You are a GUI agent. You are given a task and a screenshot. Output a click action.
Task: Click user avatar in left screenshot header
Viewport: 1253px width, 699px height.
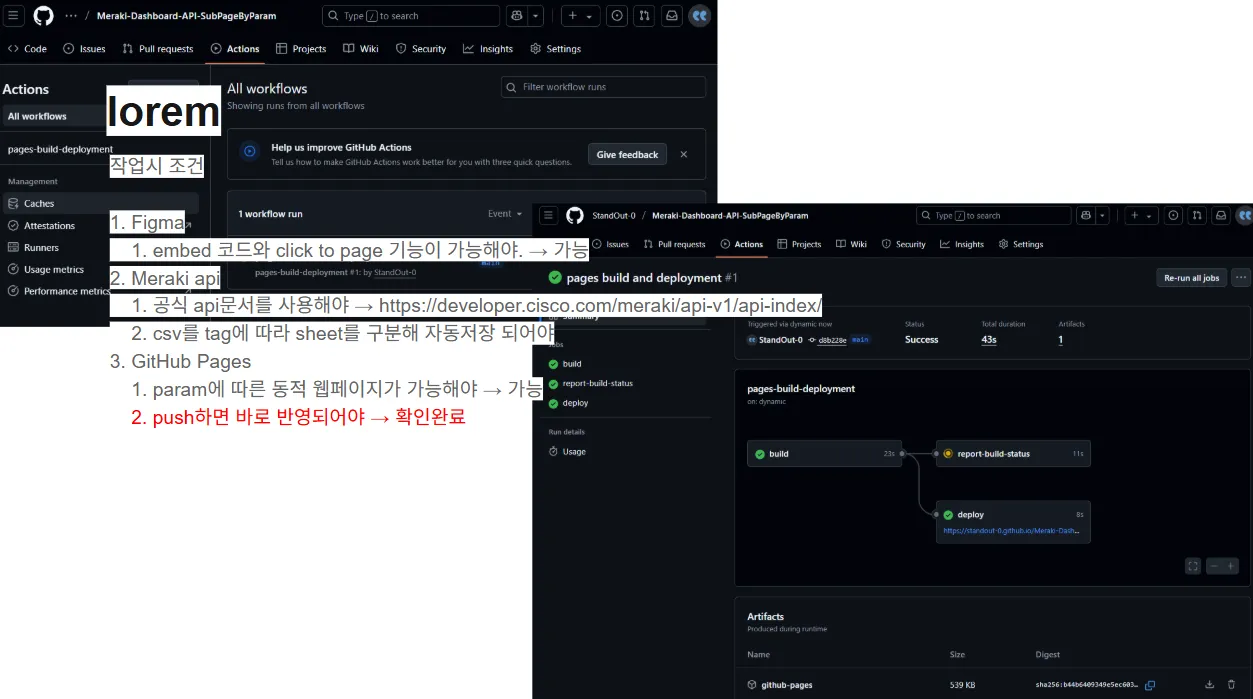700,16
